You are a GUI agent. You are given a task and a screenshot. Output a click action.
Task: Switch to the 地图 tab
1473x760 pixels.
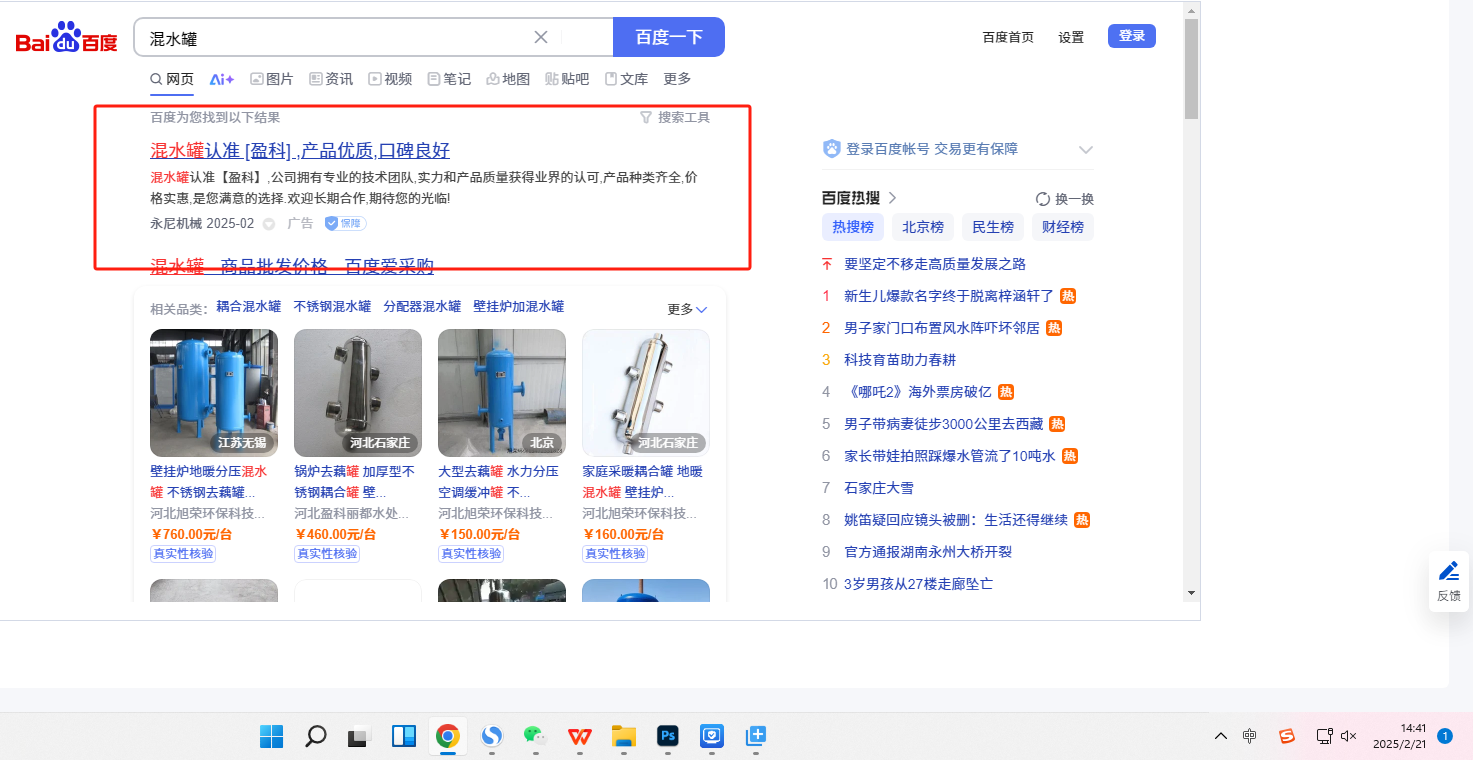[508, 79]
